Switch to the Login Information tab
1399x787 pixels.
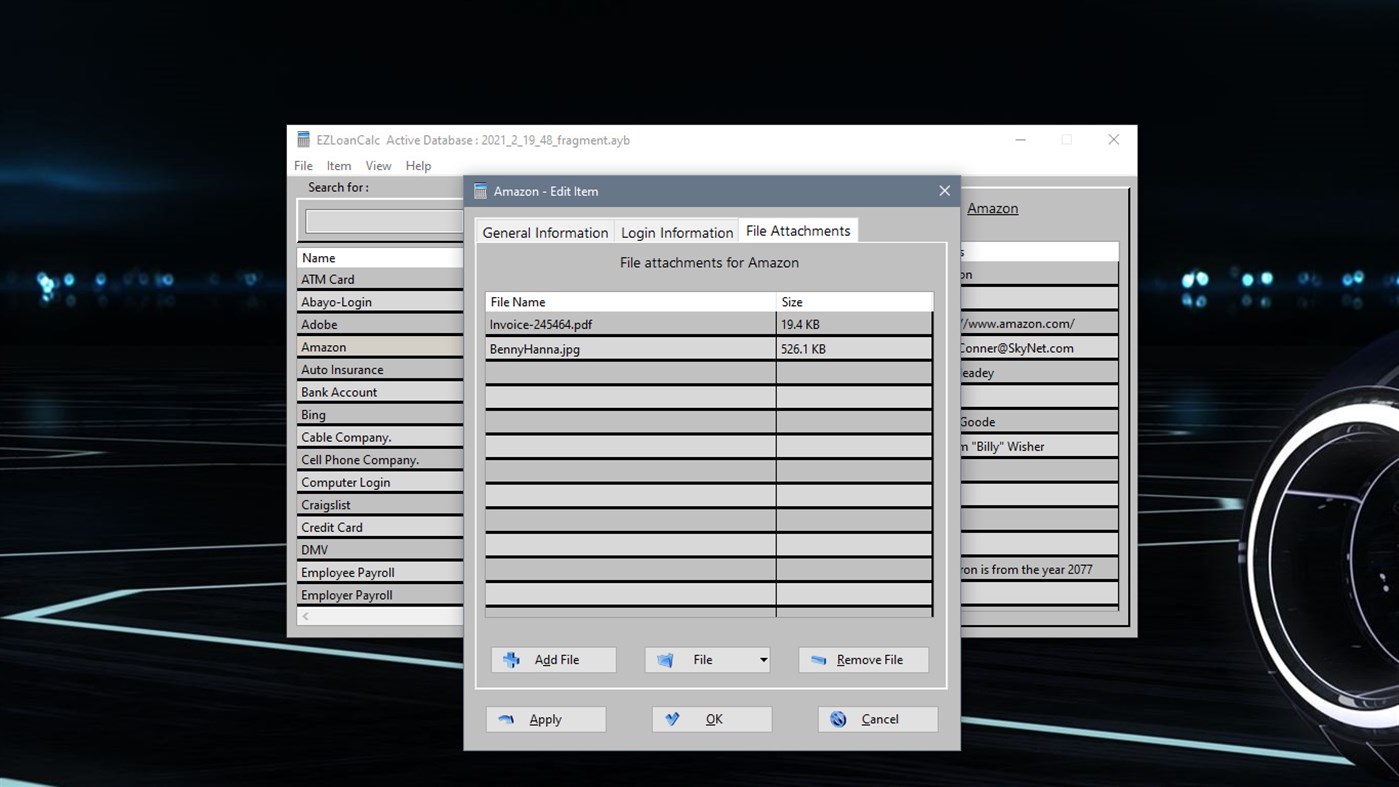pyautogui.click(x=676, y=232)
